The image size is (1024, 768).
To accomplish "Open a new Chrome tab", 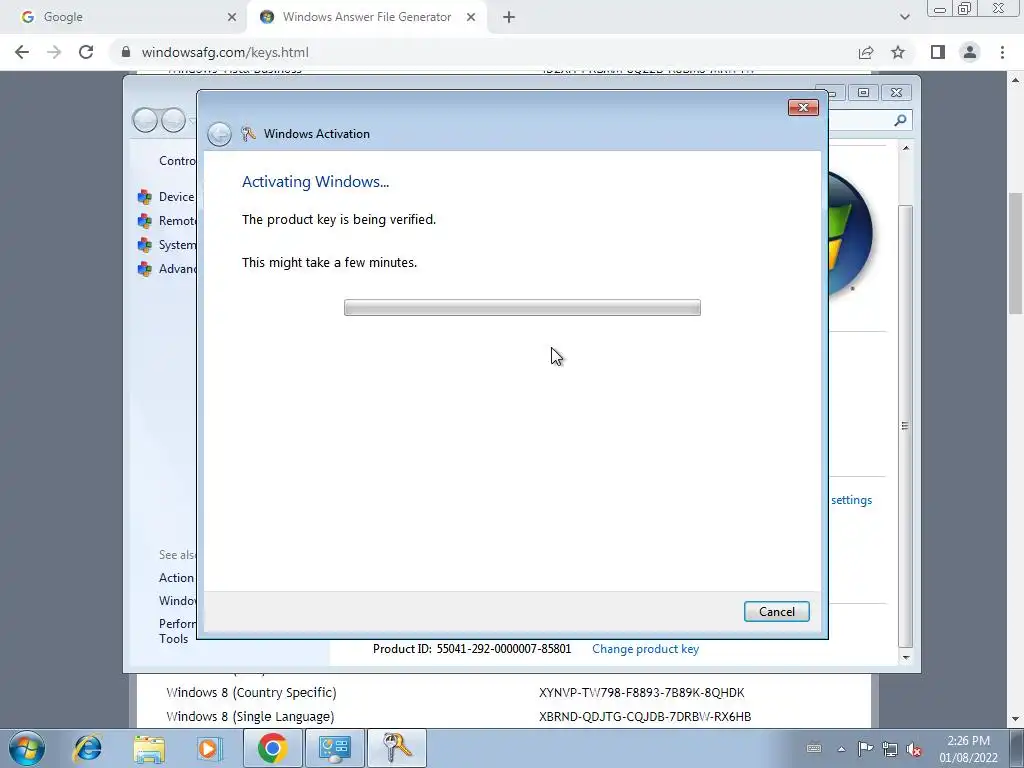I will click(509, 17).
